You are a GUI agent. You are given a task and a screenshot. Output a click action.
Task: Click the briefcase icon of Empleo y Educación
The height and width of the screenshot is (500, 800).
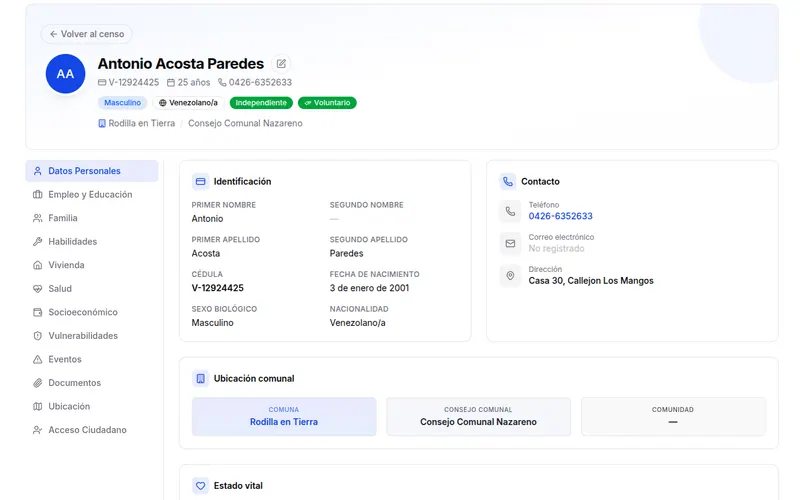tap(37, 194)
